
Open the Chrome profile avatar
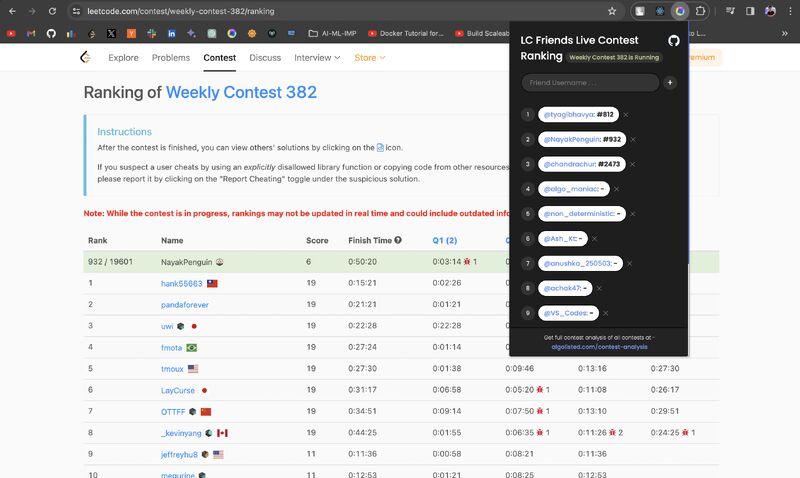(770, 11)
